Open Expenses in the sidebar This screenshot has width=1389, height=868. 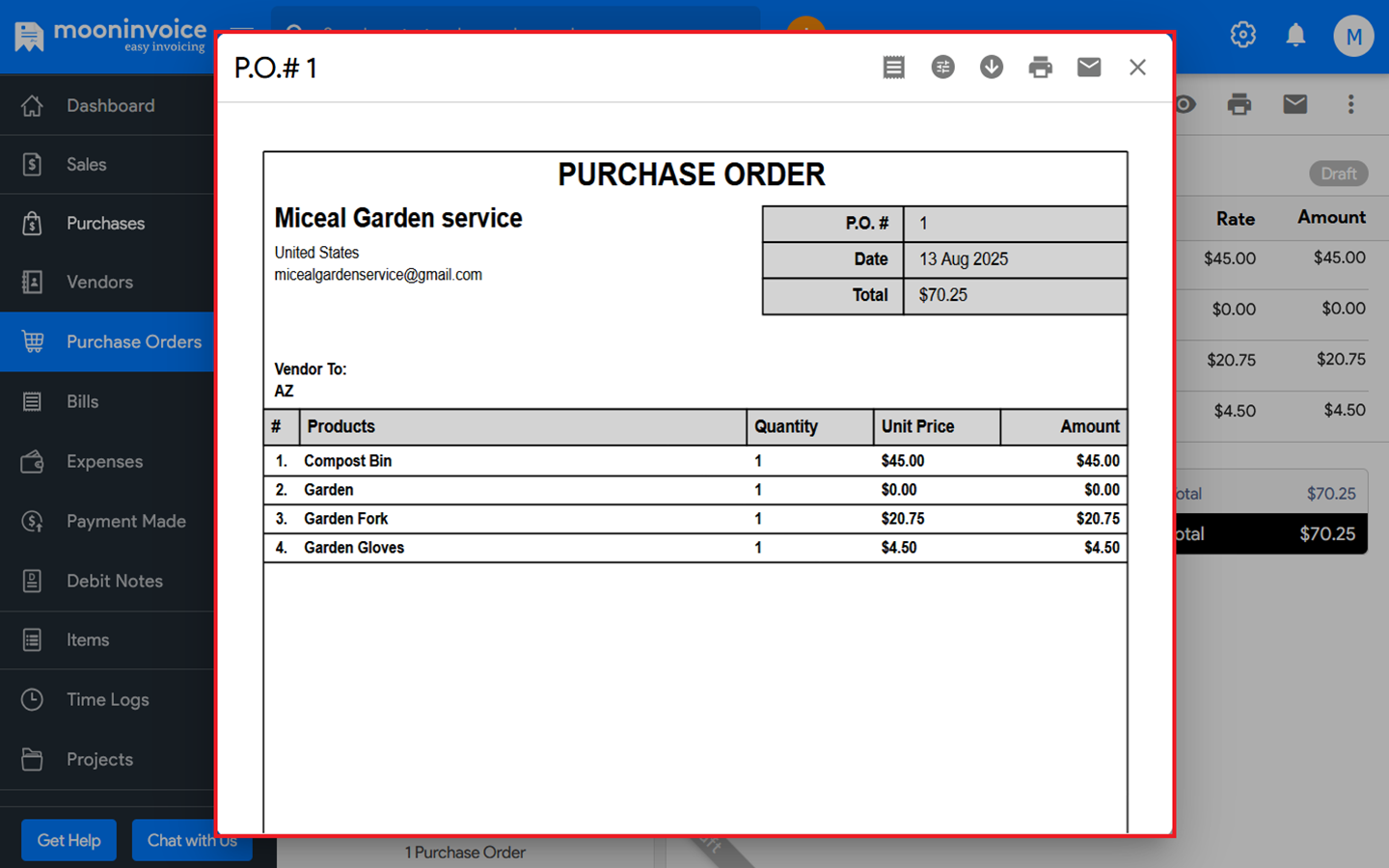pyautogui.click(x=104, y=462)
